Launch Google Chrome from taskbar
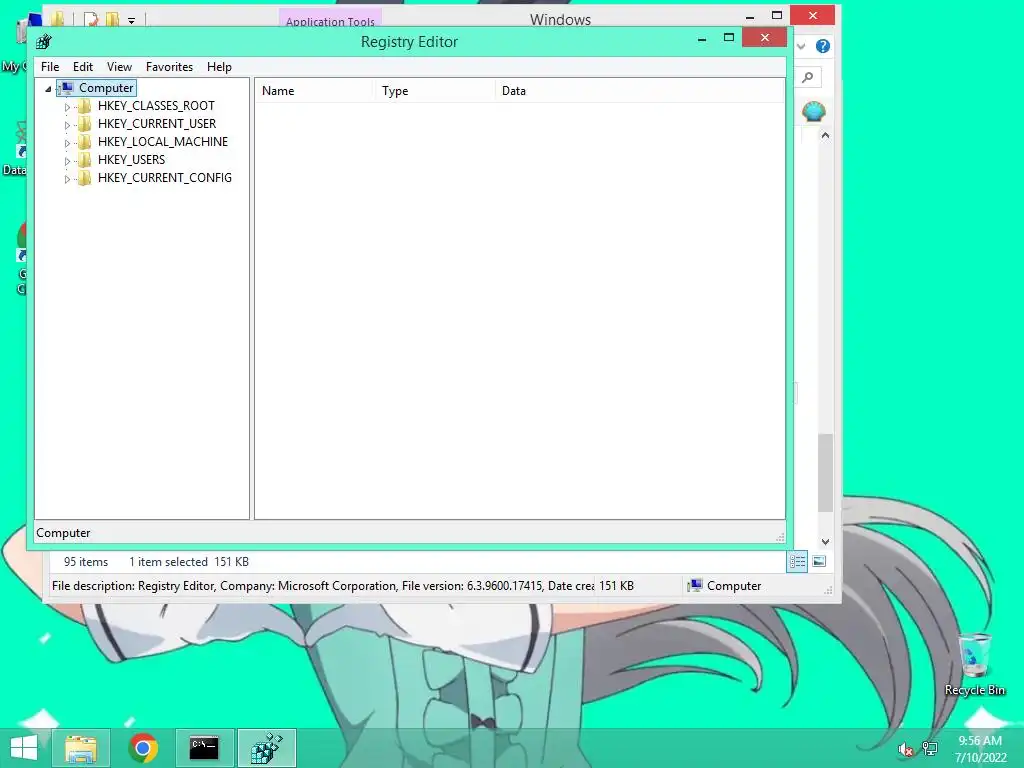 (143, 748)
